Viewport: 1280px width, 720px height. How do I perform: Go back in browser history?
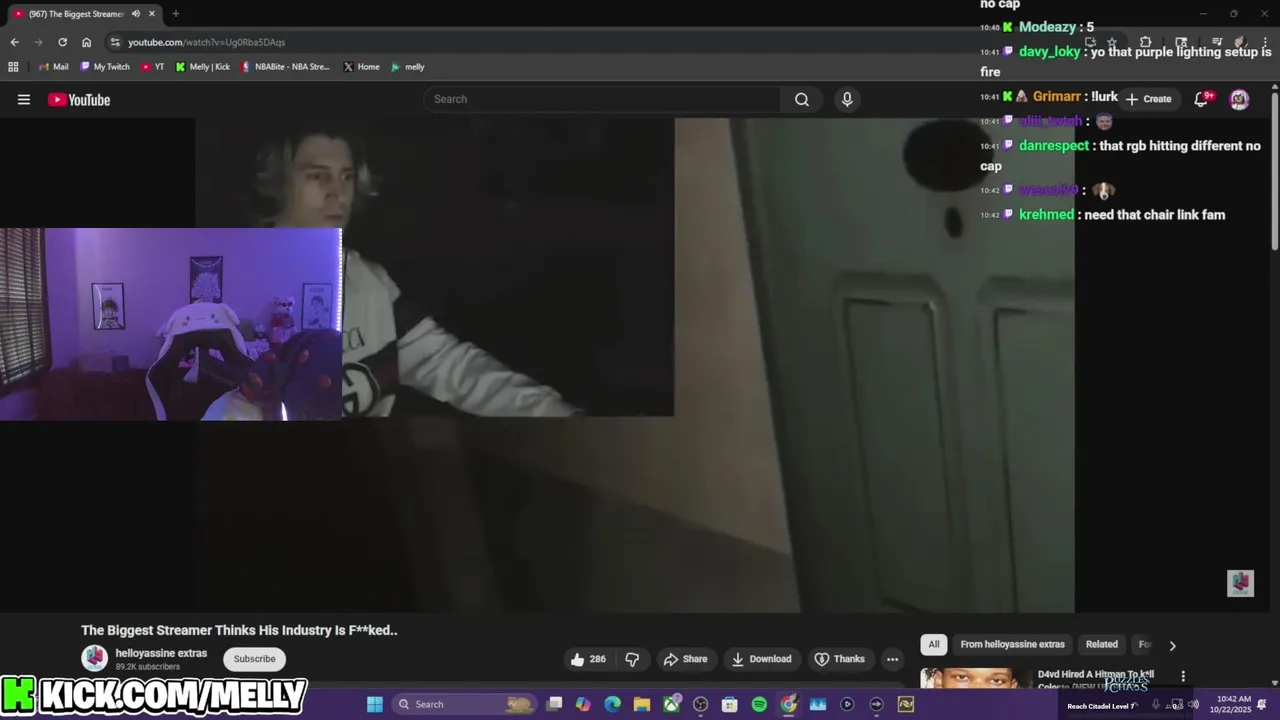[14, 42]
